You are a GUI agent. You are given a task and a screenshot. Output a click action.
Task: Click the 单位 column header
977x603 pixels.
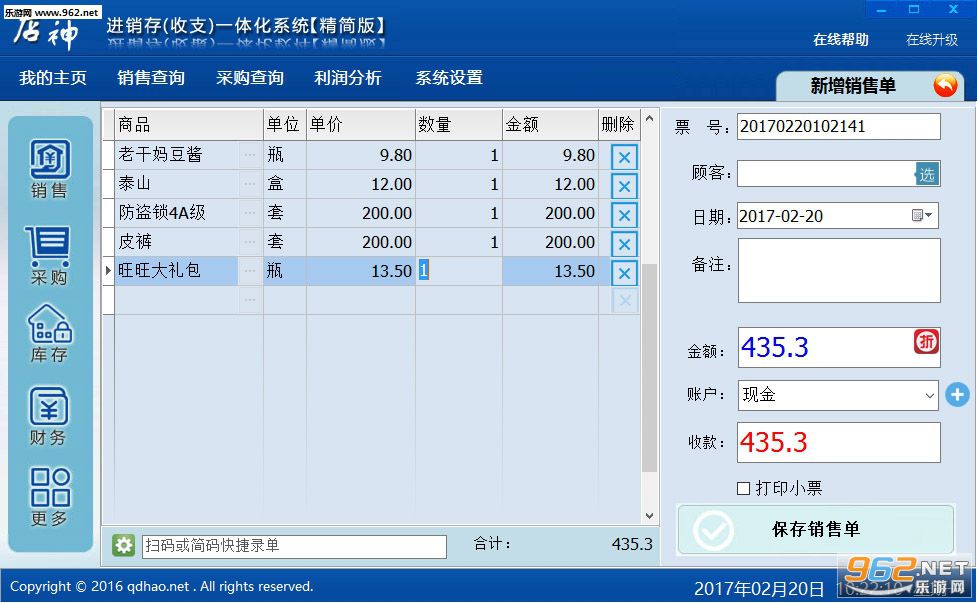(x=285, y=125)
